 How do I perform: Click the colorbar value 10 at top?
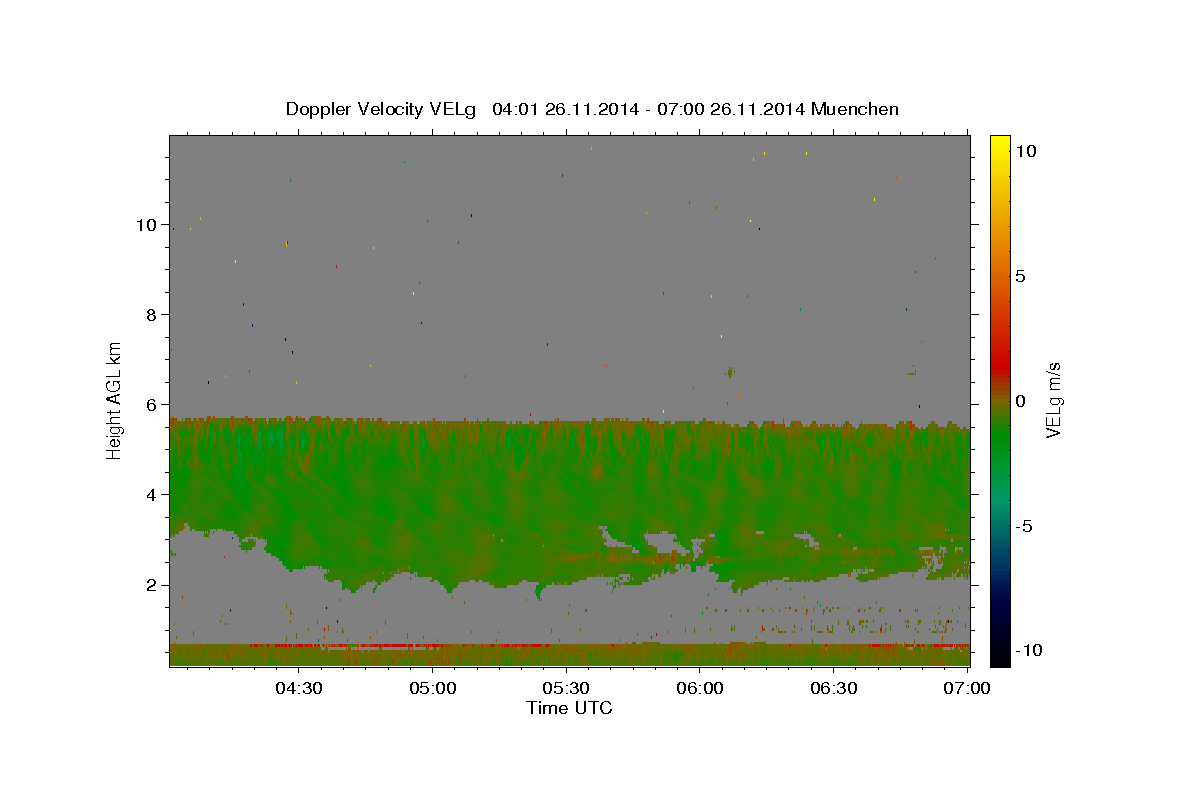[1025, 150]
